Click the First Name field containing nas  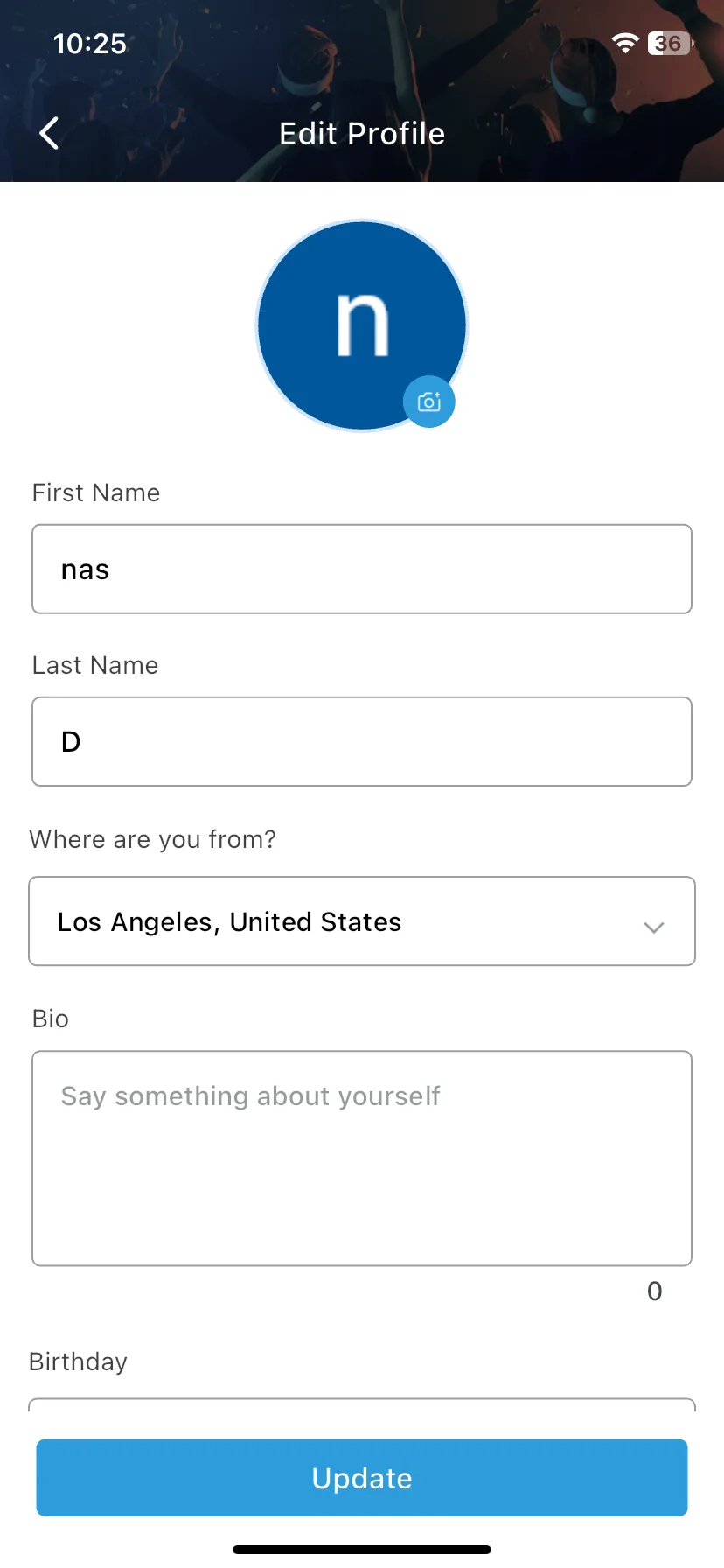coord(362,569)
